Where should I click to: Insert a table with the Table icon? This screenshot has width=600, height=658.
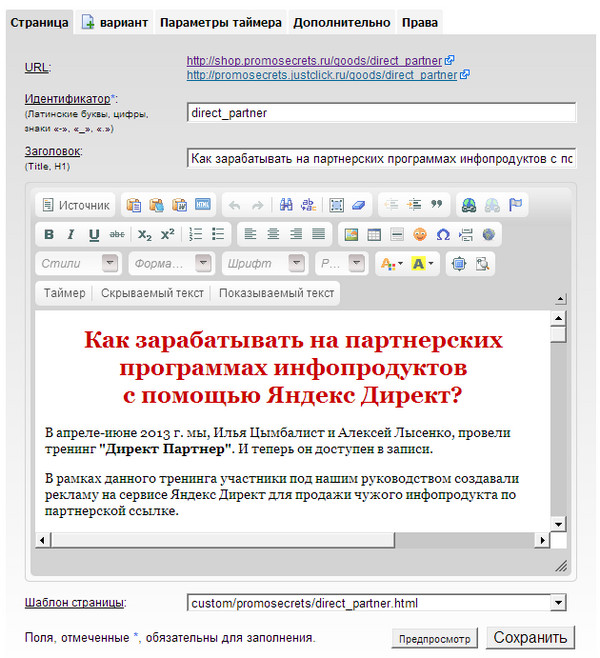(374, 234)
